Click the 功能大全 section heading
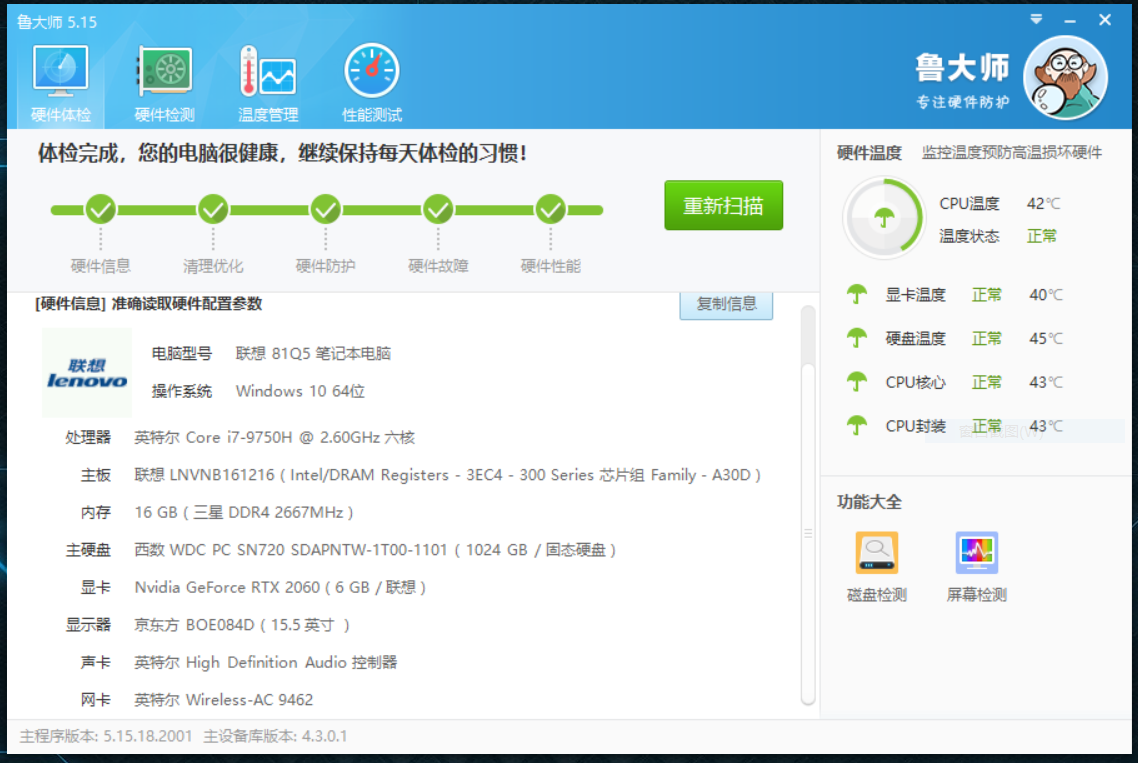Image resolution: width=1138 pixels, height=763 pixels. (869, 502)
